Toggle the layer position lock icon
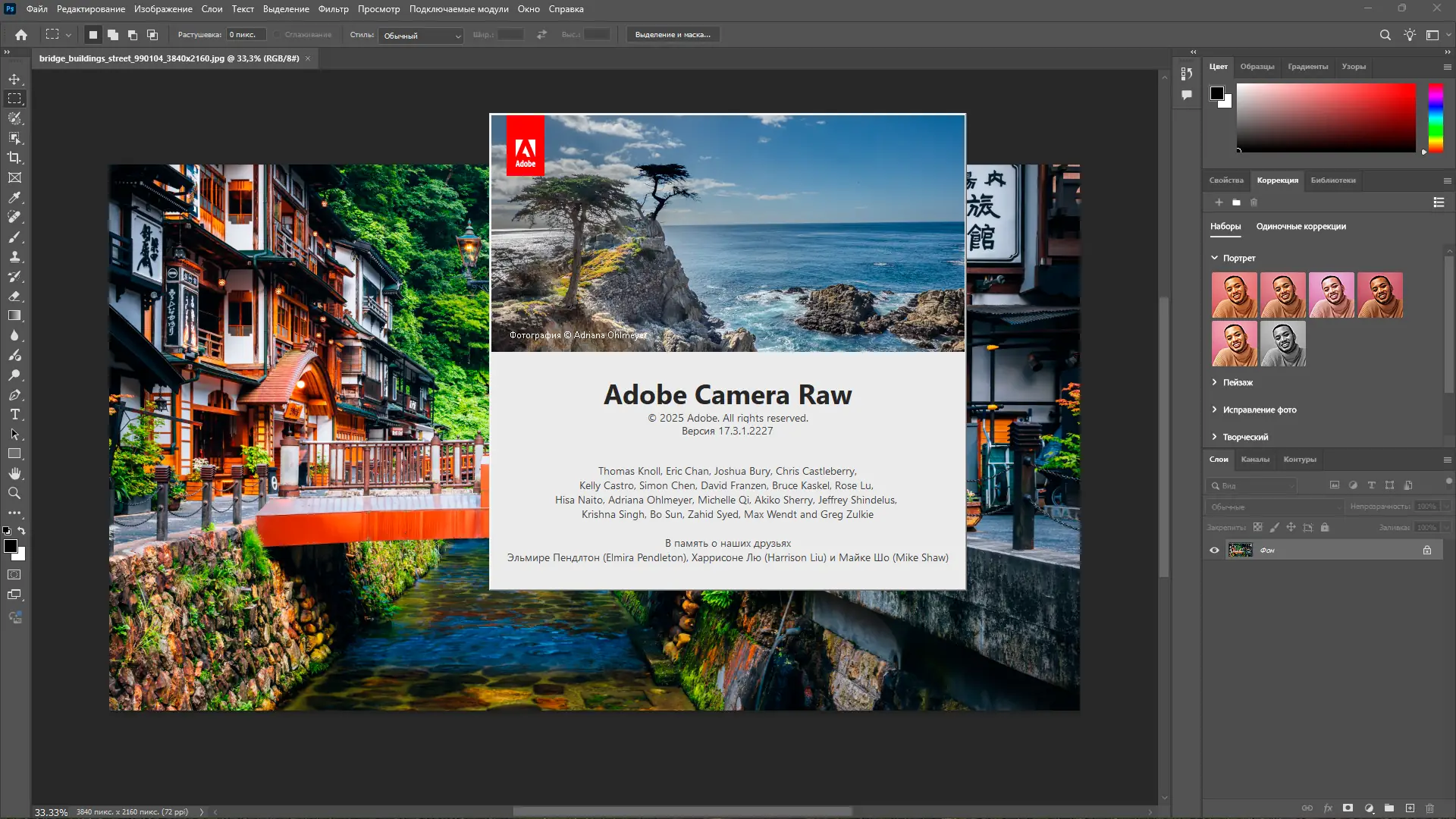 click(1291, 527)
